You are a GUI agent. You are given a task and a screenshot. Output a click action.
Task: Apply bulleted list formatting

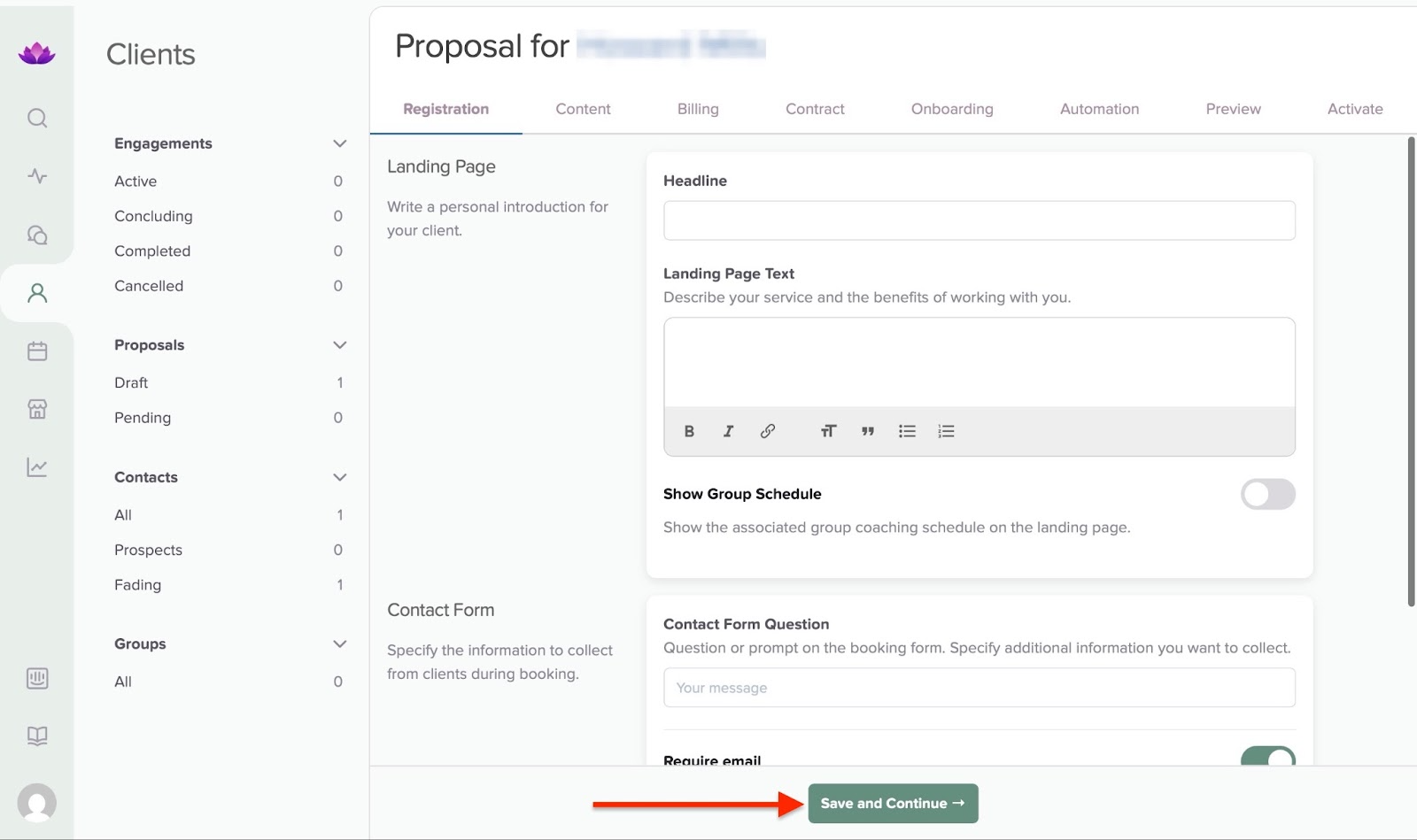[x=907, y=431]
